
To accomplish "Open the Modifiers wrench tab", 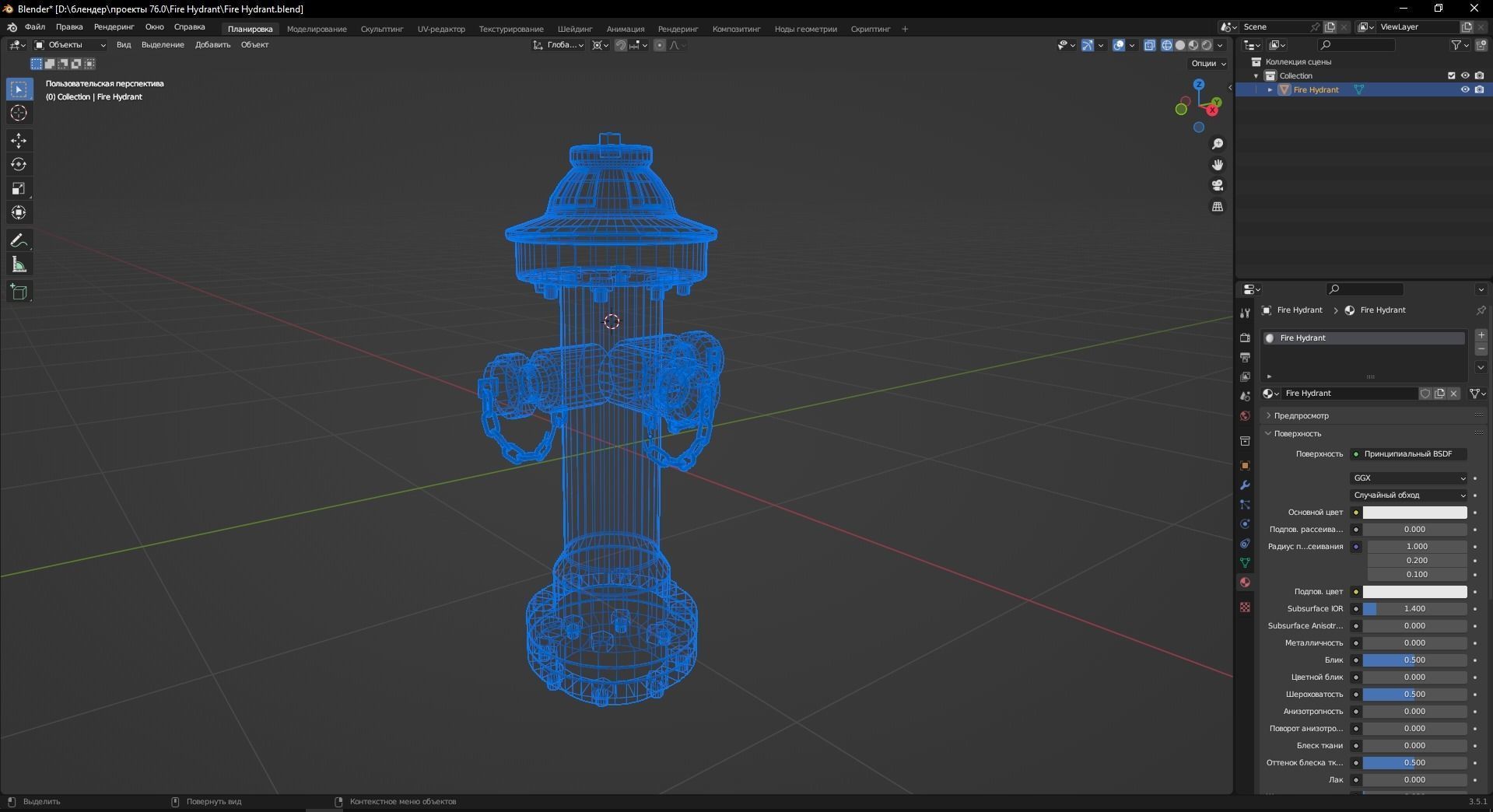I will pyautogui.click(x=1245, y=485).
